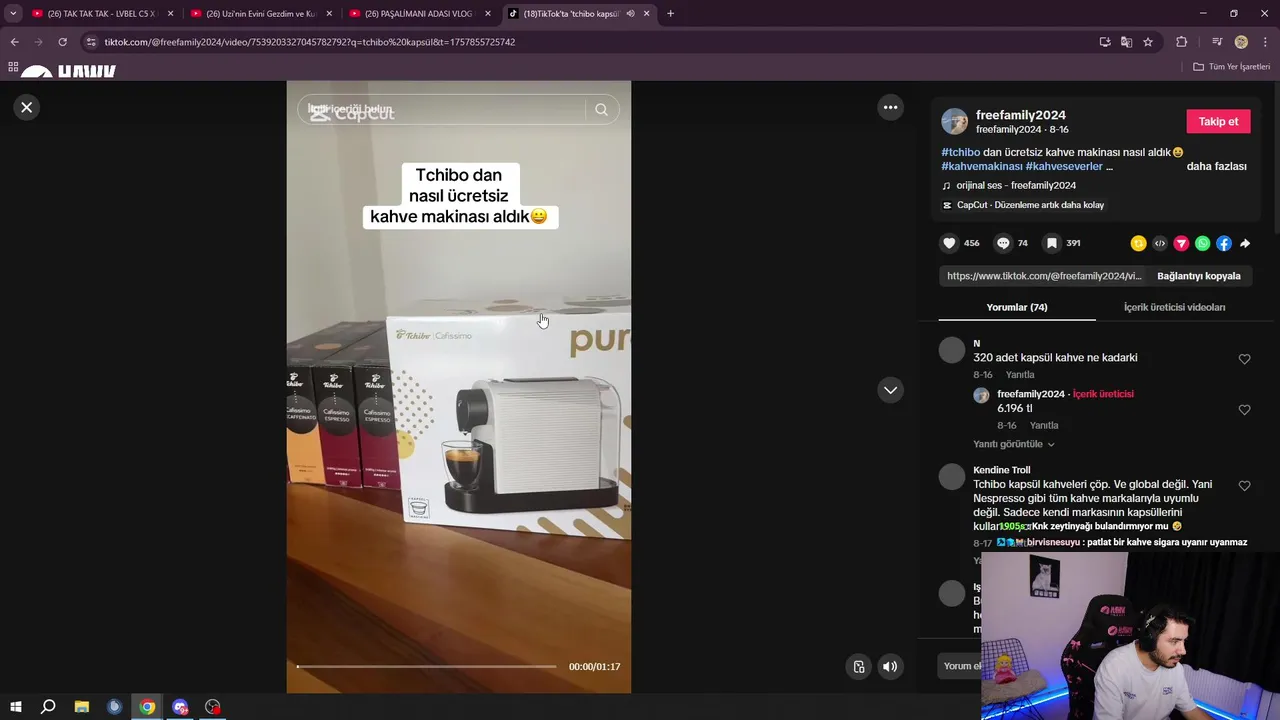This screenshot has width=1280, height=720.
Task: Like the video with heart icon
Action: pos(949,243)
